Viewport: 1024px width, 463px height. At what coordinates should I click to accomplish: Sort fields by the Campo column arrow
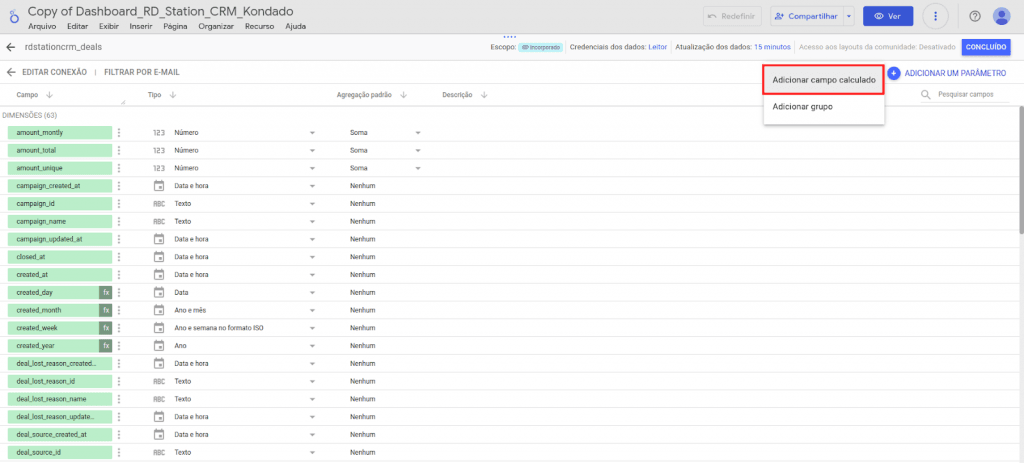point(50,95)
